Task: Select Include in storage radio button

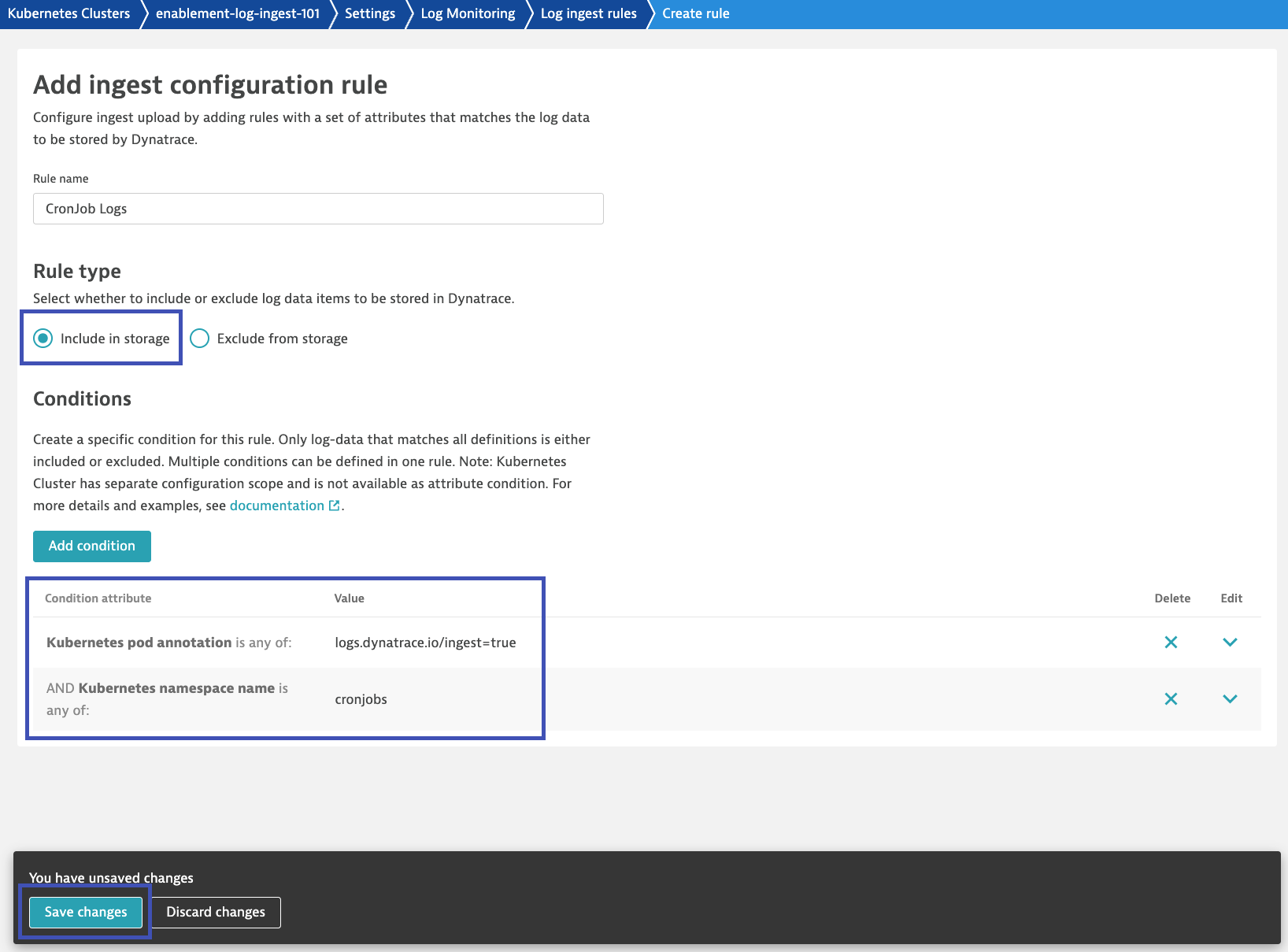Action: click(43, 339)
